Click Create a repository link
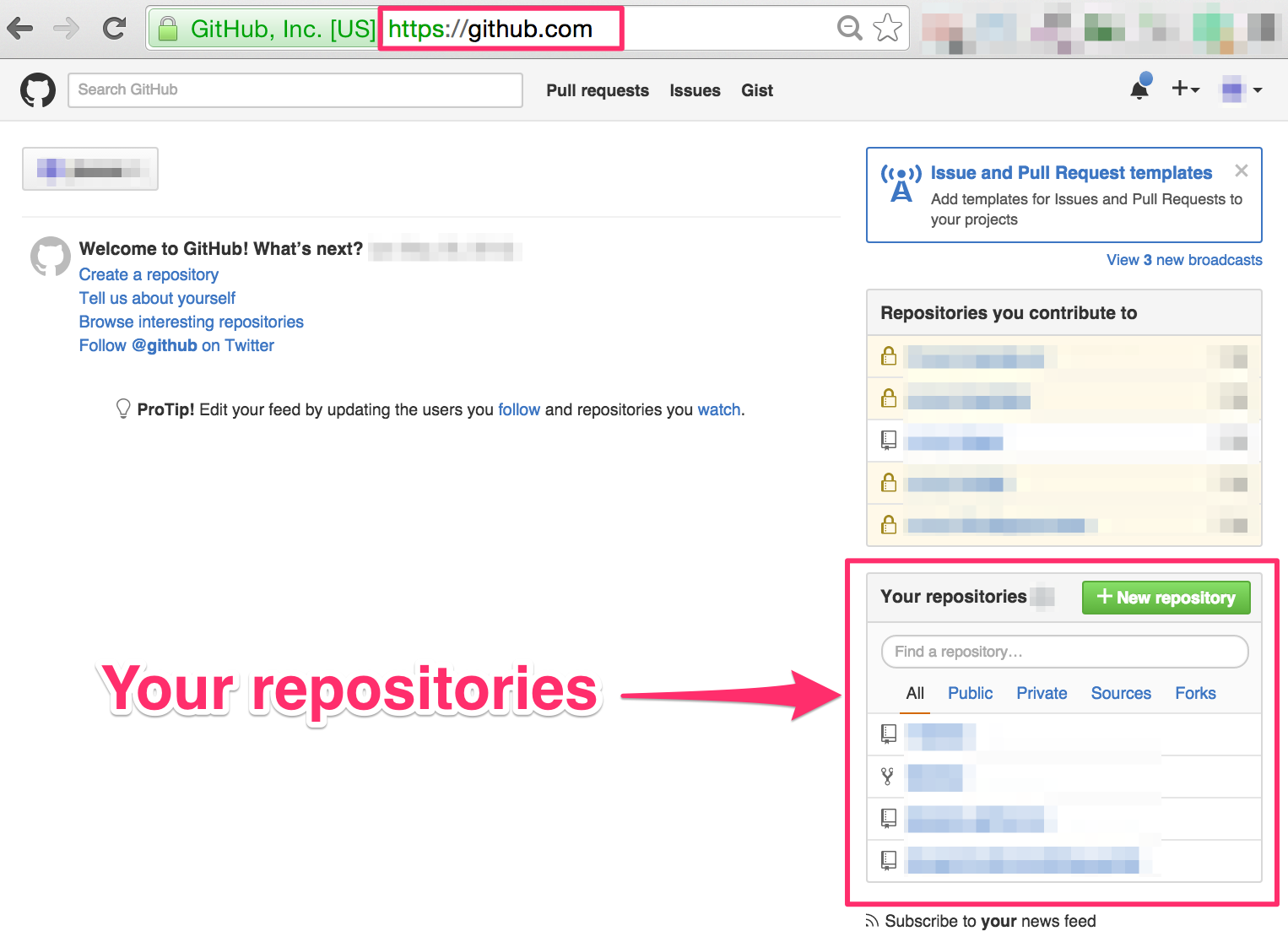This screenshot has width=1288, height=942. point(149,274)
